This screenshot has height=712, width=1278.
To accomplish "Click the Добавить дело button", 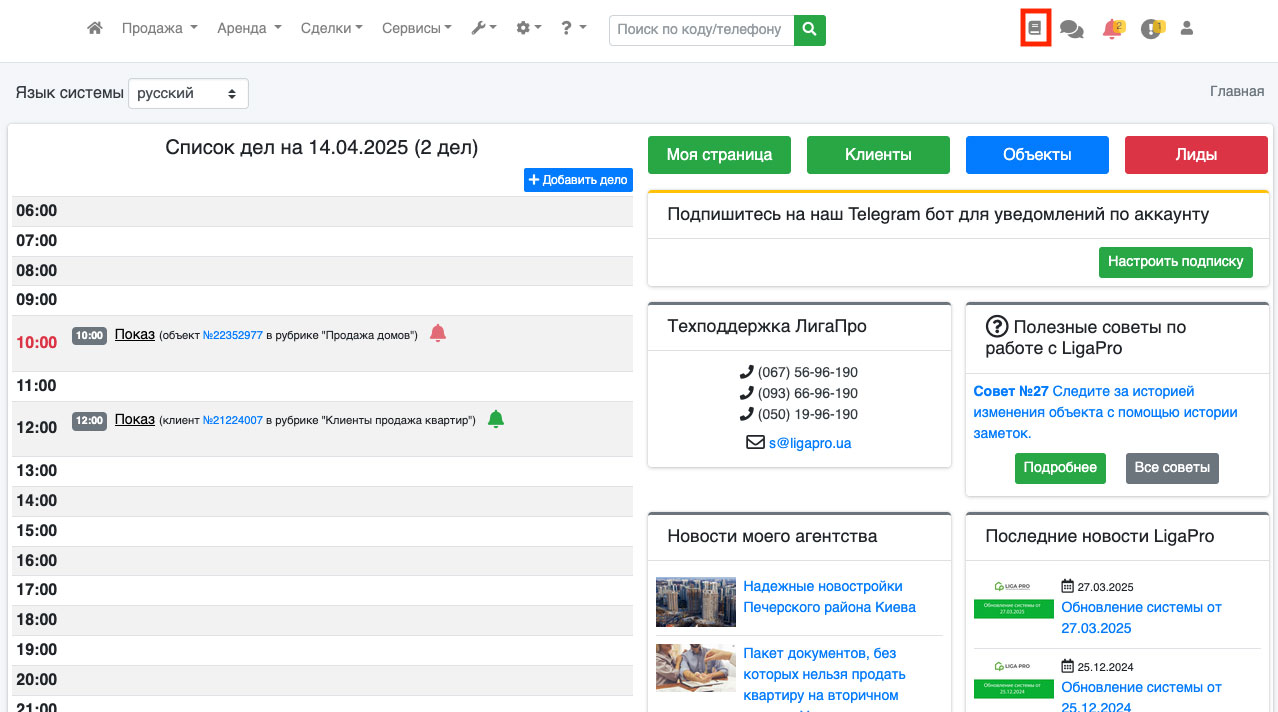I will [x=578, y=180].
